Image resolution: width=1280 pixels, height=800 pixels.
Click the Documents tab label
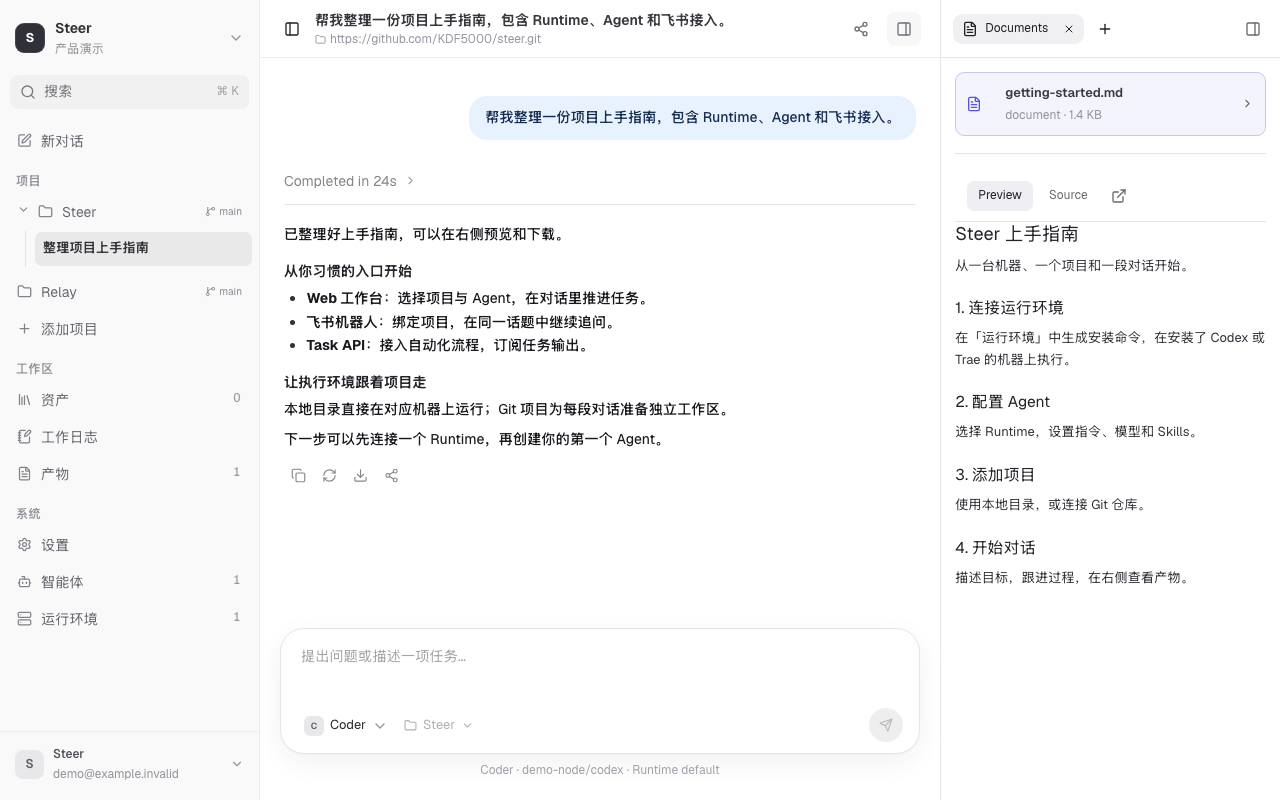(x=1016, y=28)
